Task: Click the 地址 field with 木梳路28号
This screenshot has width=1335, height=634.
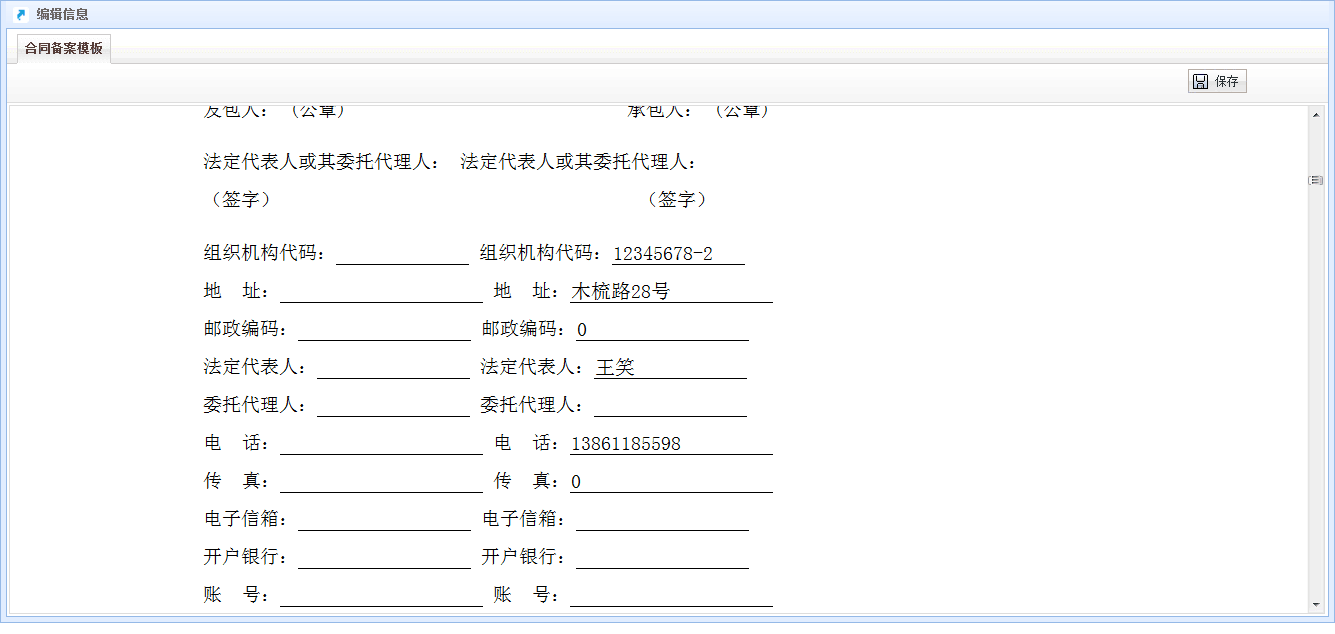Action: 671,292
